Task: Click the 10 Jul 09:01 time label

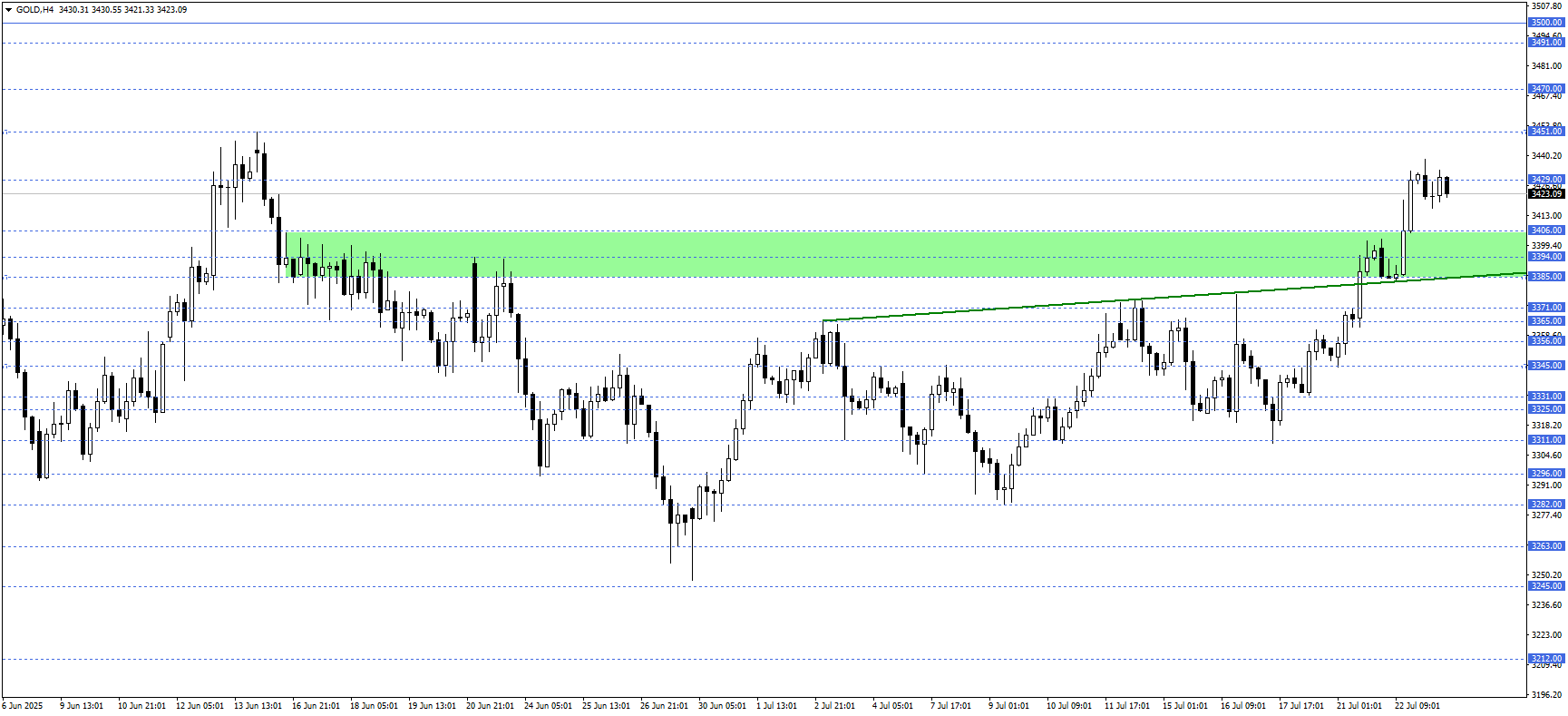Action: click(x=1069, y=706)
